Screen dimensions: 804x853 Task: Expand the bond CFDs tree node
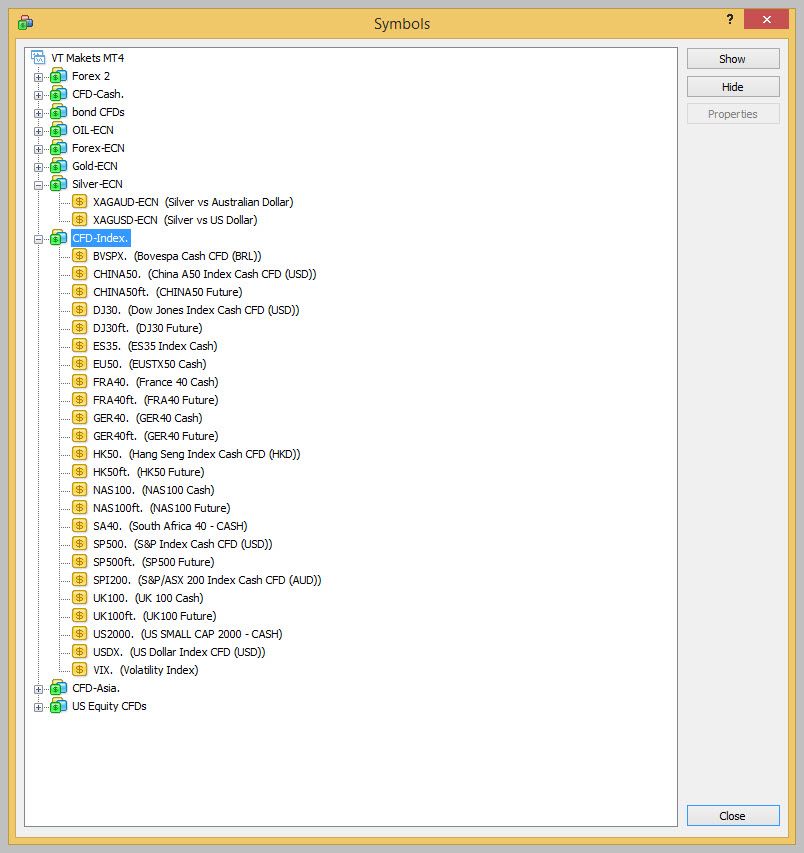click(x=38, y=113)
